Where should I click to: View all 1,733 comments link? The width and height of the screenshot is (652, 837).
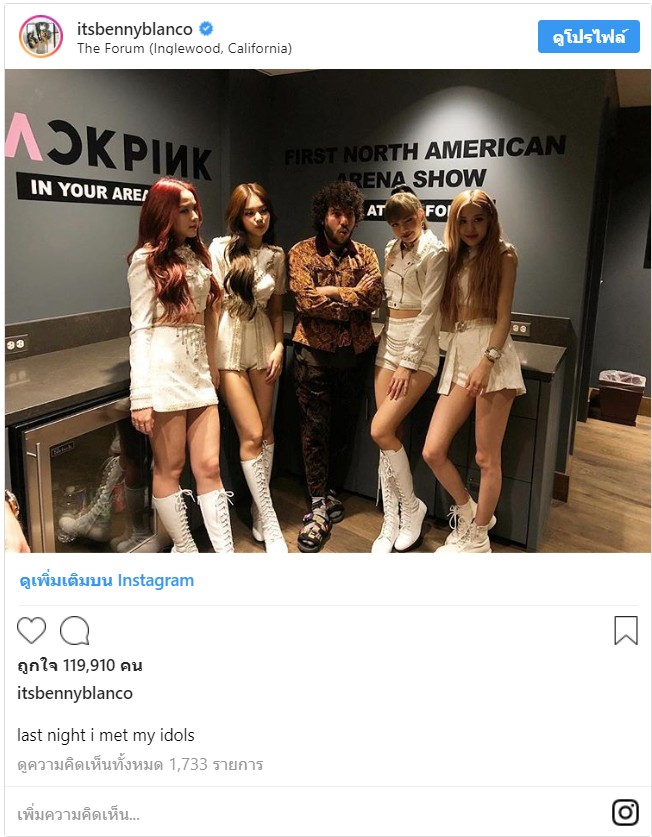tap(140, 764)
